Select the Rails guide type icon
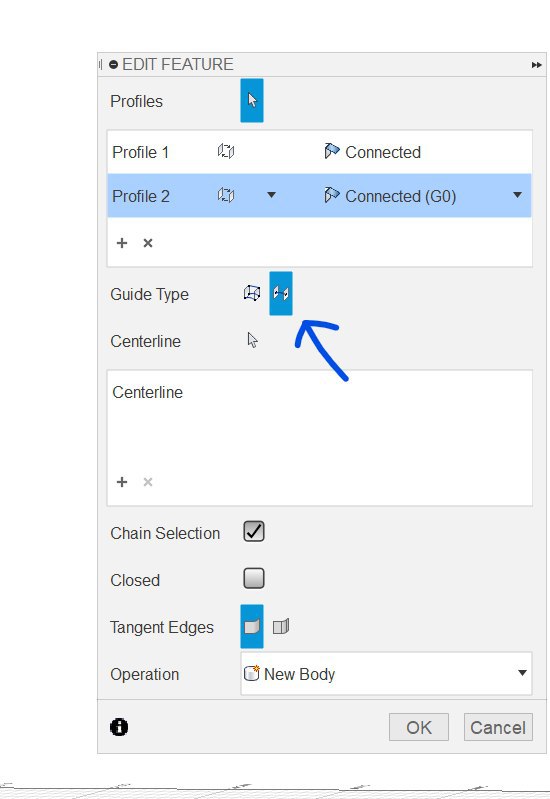Screen dimensions: 550x799 [x=252, y=293]
